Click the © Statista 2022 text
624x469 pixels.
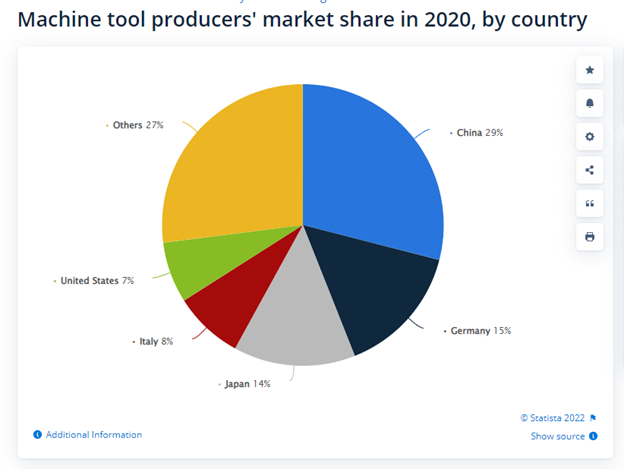pyautogui.click(x=553, y=418)
